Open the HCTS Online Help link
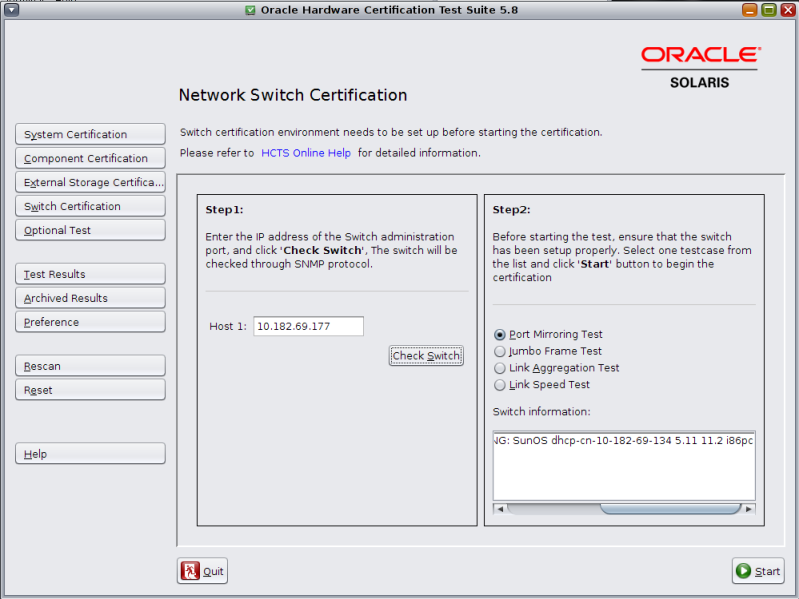 click(306, 153)
